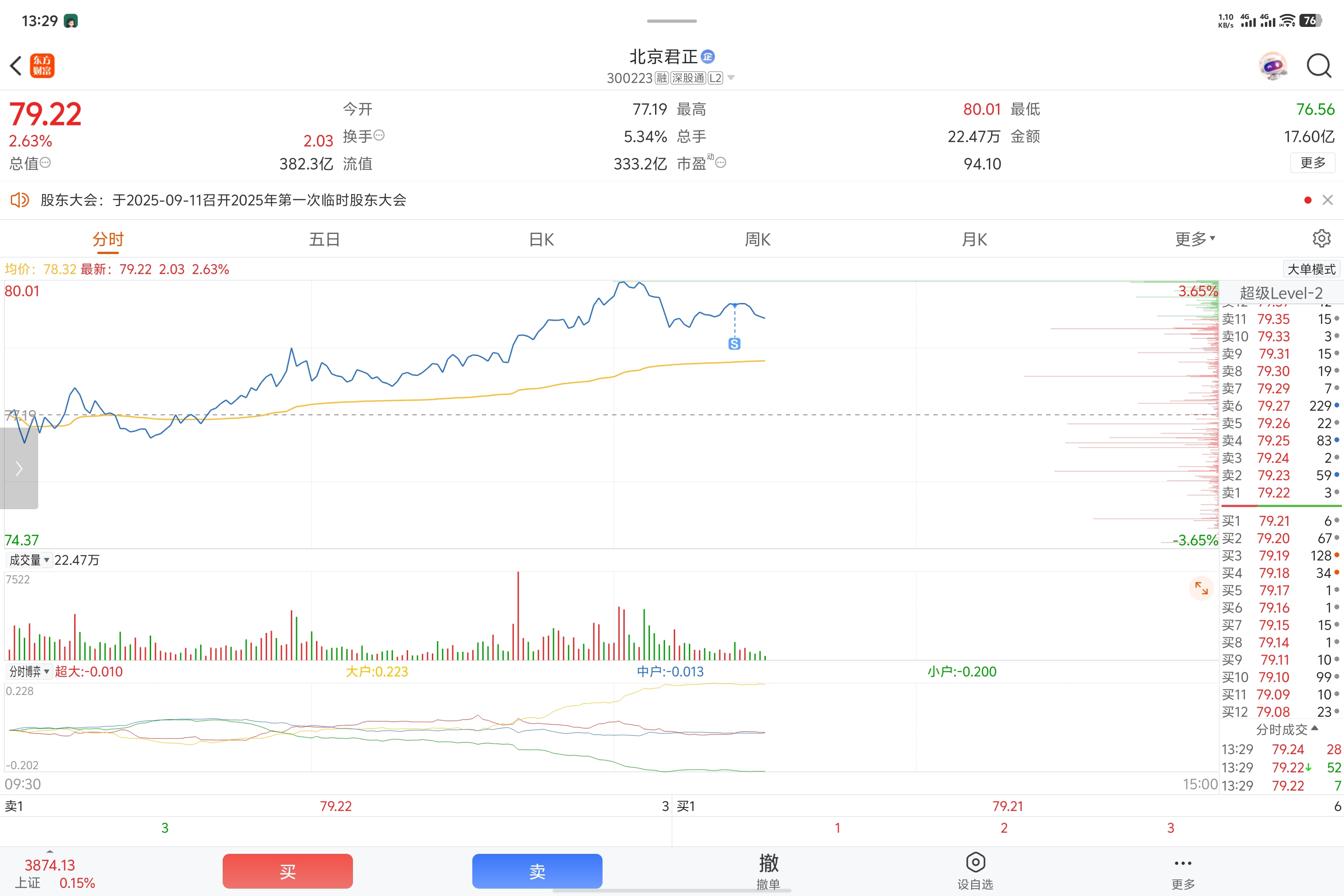Switch to the 周K tab
Viewport: 1344px width, 896px height.
(758, 240)
